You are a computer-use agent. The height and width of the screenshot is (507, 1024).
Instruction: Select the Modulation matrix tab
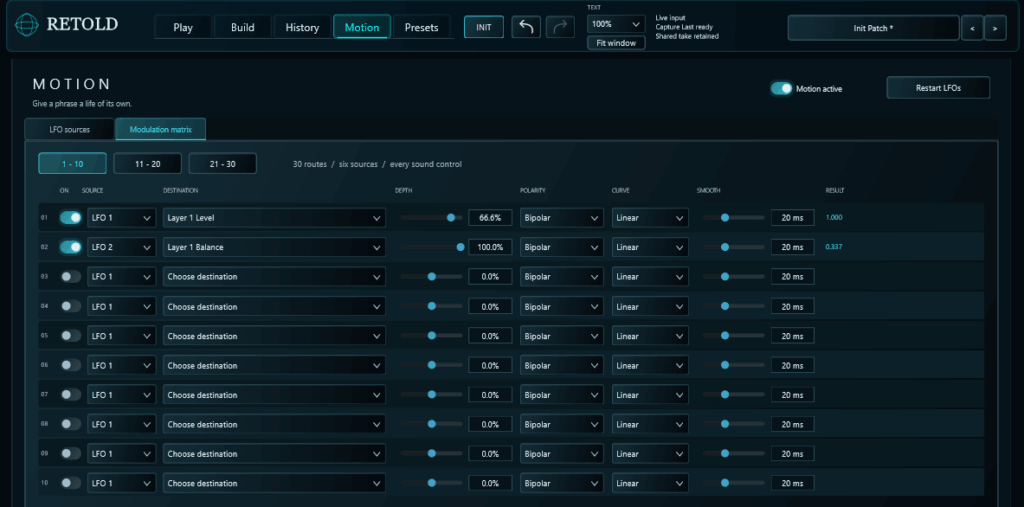click(x=161, y=129)
